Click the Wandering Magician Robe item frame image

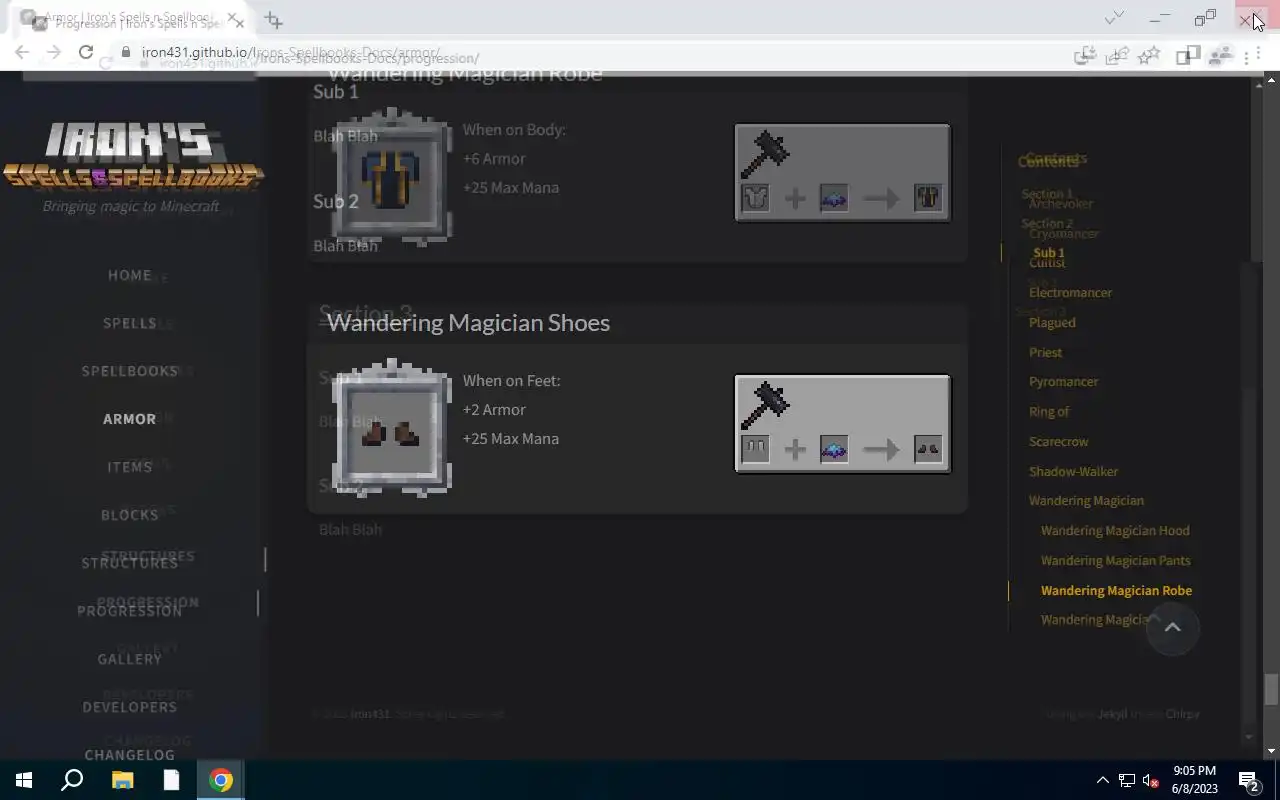coord(391,176)
